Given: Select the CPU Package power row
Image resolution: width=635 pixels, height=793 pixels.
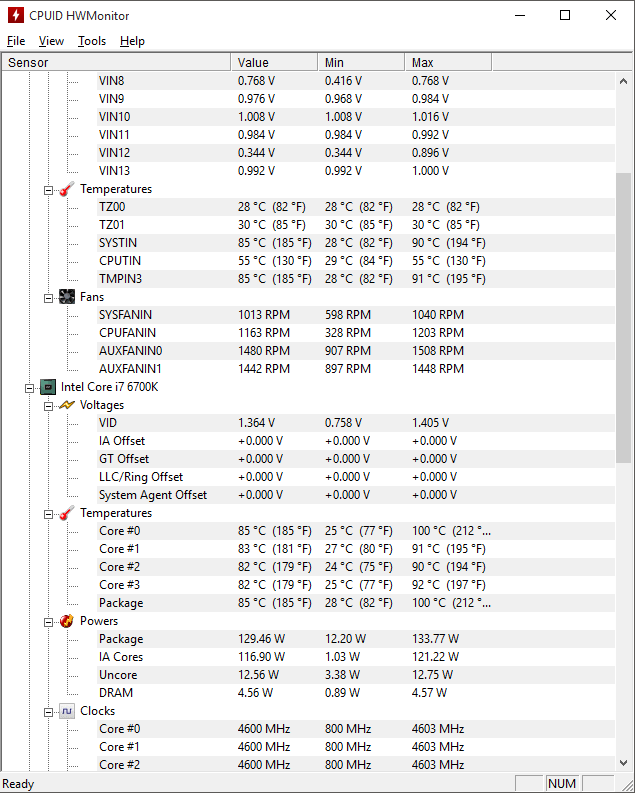Looking at the screenshot, I should coord(121,639).
